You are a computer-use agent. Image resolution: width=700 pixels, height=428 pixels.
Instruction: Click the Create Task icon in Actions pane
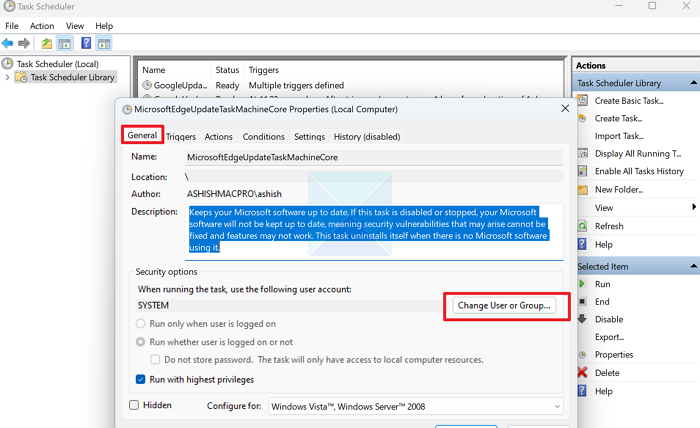click(582, 118)
